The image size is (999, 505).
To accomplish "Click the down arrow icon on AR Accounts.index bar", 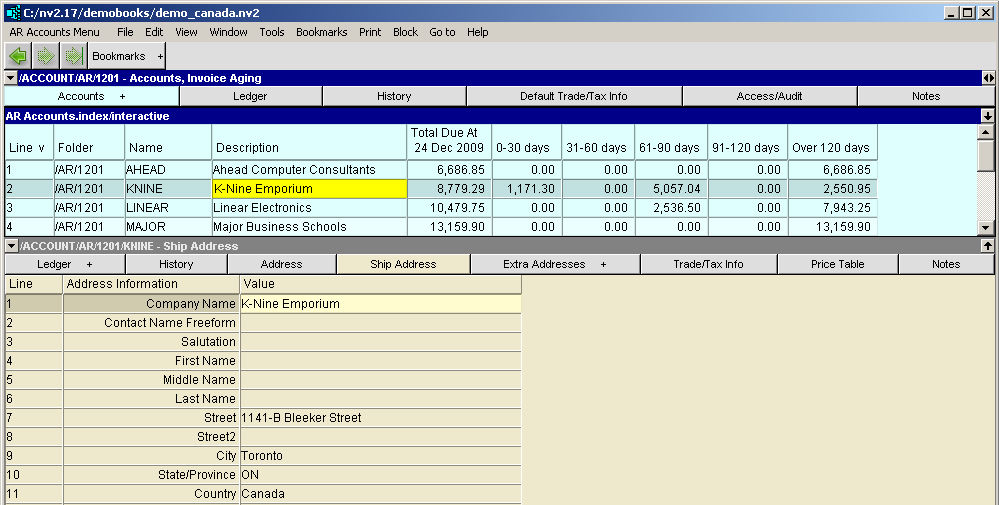I will pyautogui.click(x=988, y=116).
